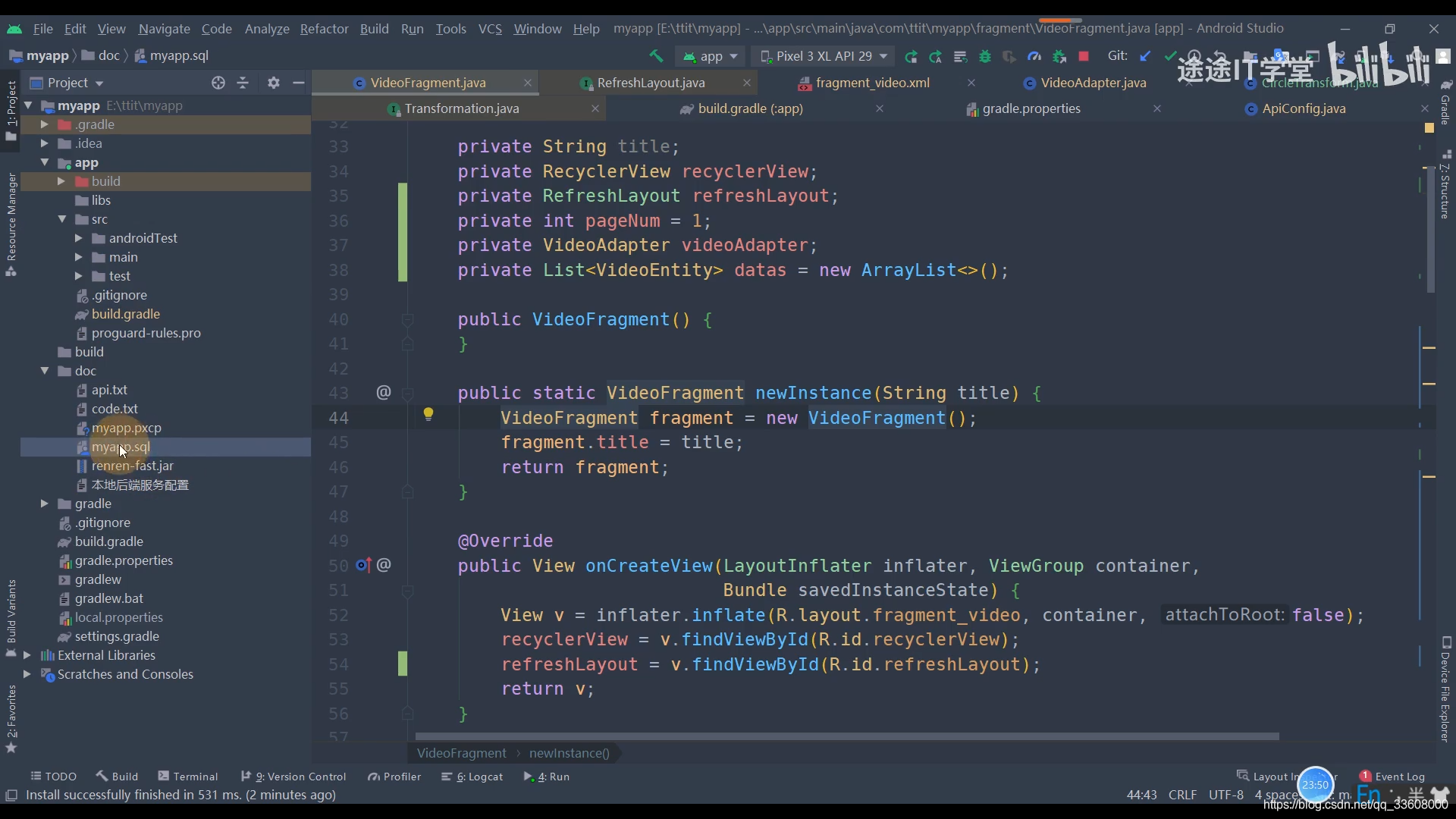Click the Git Commit checkmark icon
The width and height of the screenshot is (1456, 819).
point(1170,56)
